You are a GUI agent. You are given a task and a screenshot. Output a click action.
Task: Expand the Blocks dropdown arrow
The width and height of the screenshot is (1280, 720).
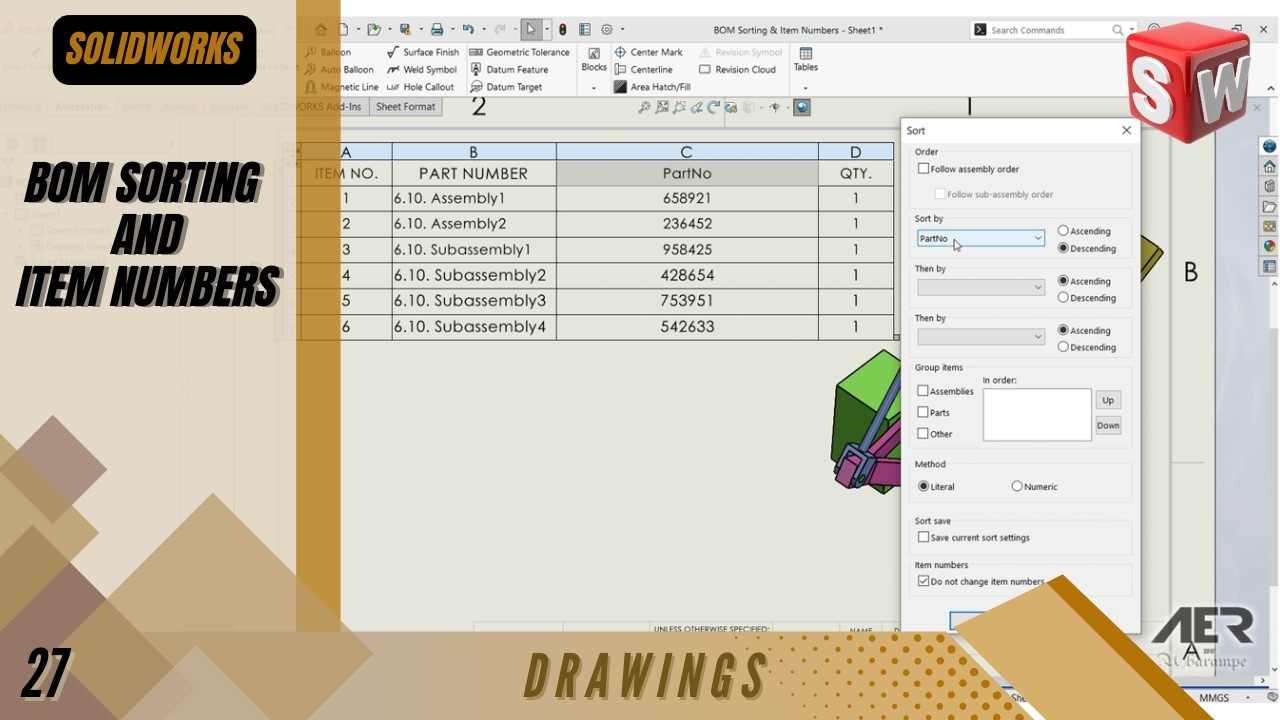(594, 88)
